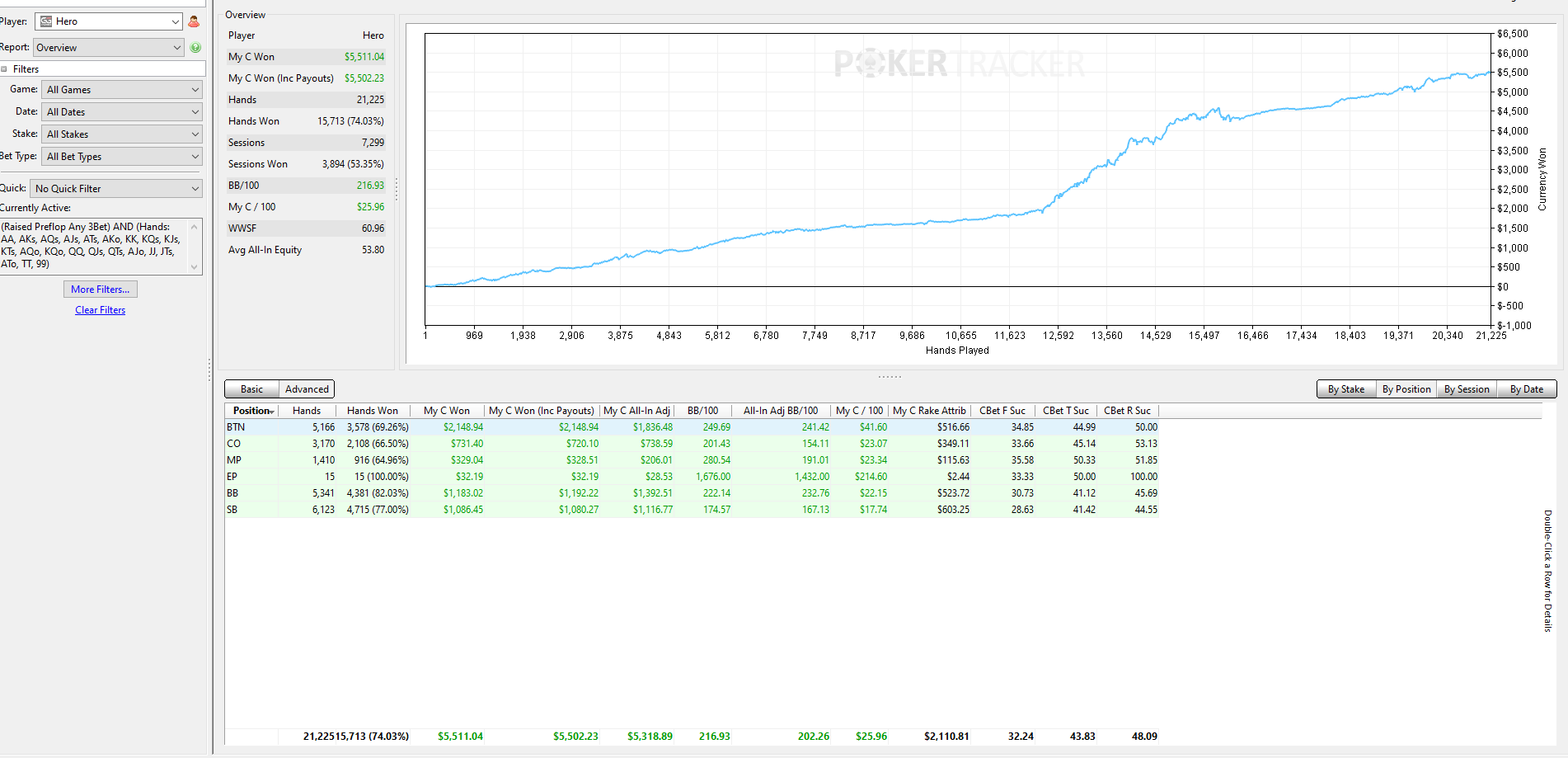Click the Position column sort arrow
Viewport: 1568px width, 758px height.
point(272,412)
